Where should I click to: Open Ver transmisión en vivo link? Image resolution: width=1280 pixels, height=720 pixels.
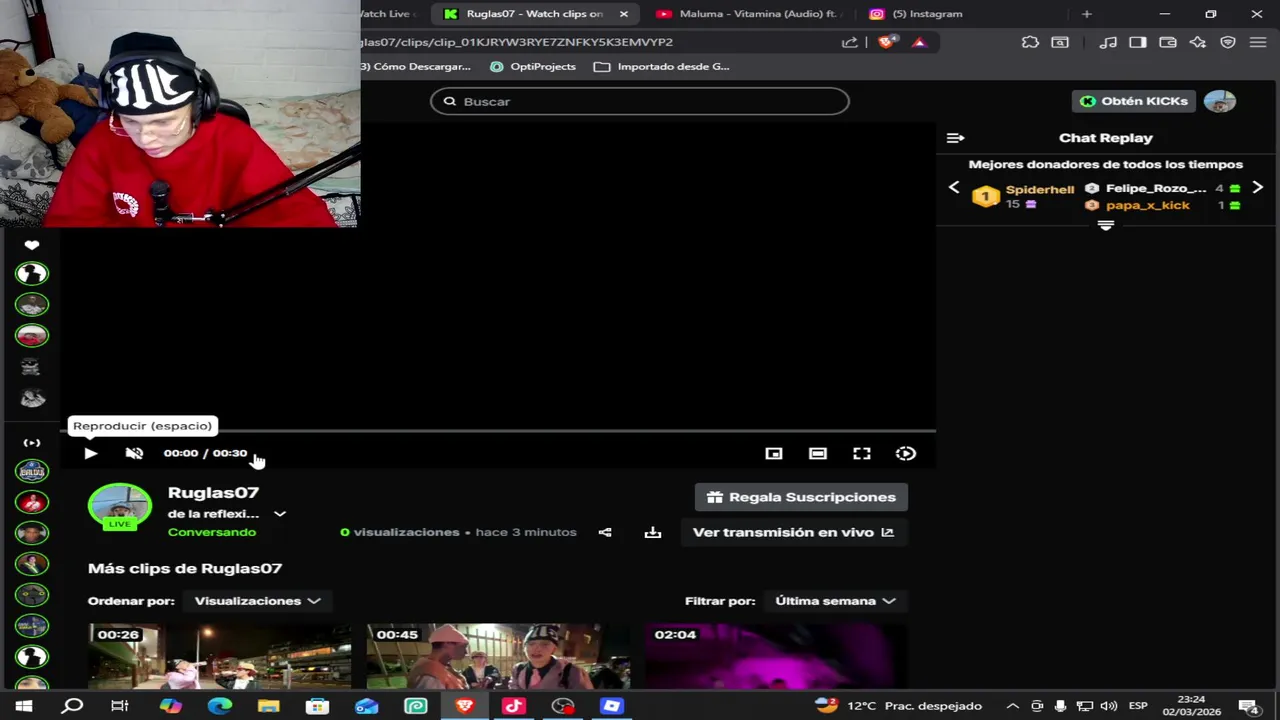pyautogui.click(x=793, y=532)
